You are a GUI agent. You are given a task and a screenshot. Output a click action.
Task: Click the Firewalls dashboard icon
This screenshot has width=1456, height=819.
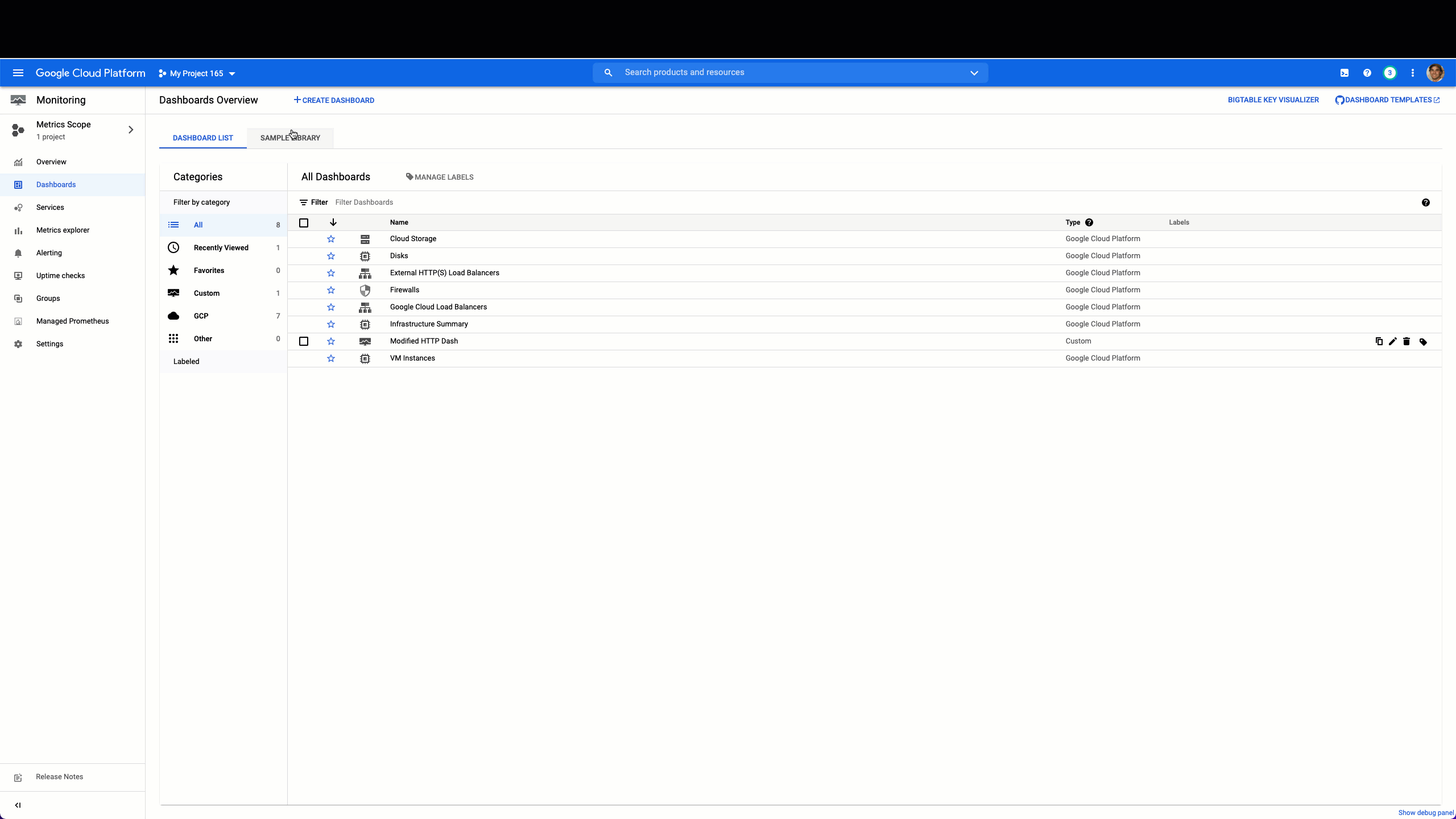(364, 290)
